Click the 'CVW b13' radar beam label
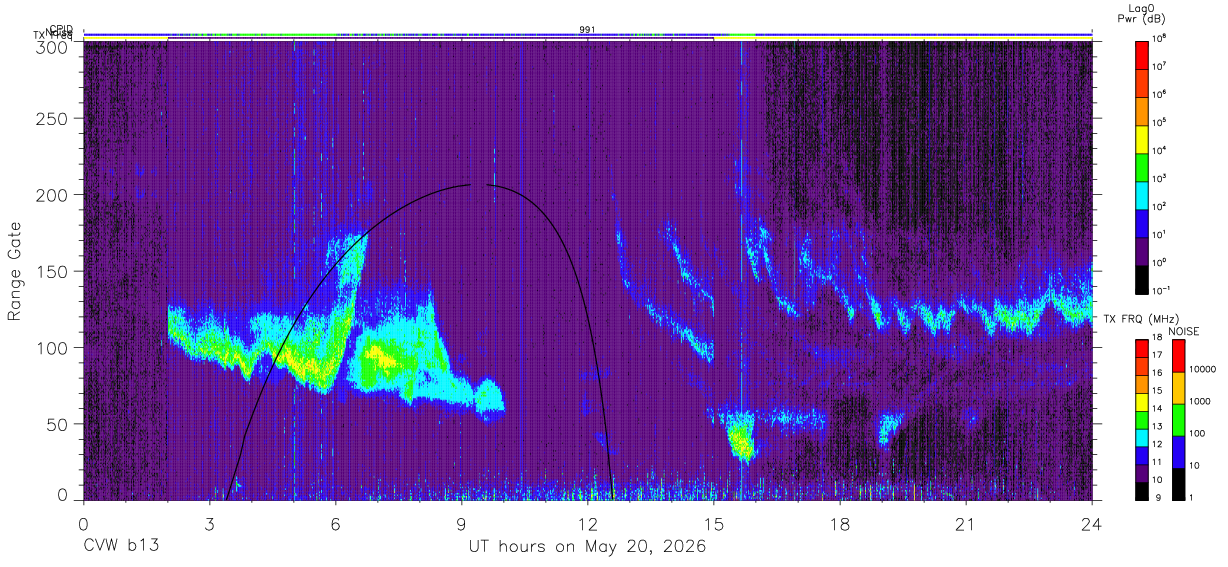 120,547
